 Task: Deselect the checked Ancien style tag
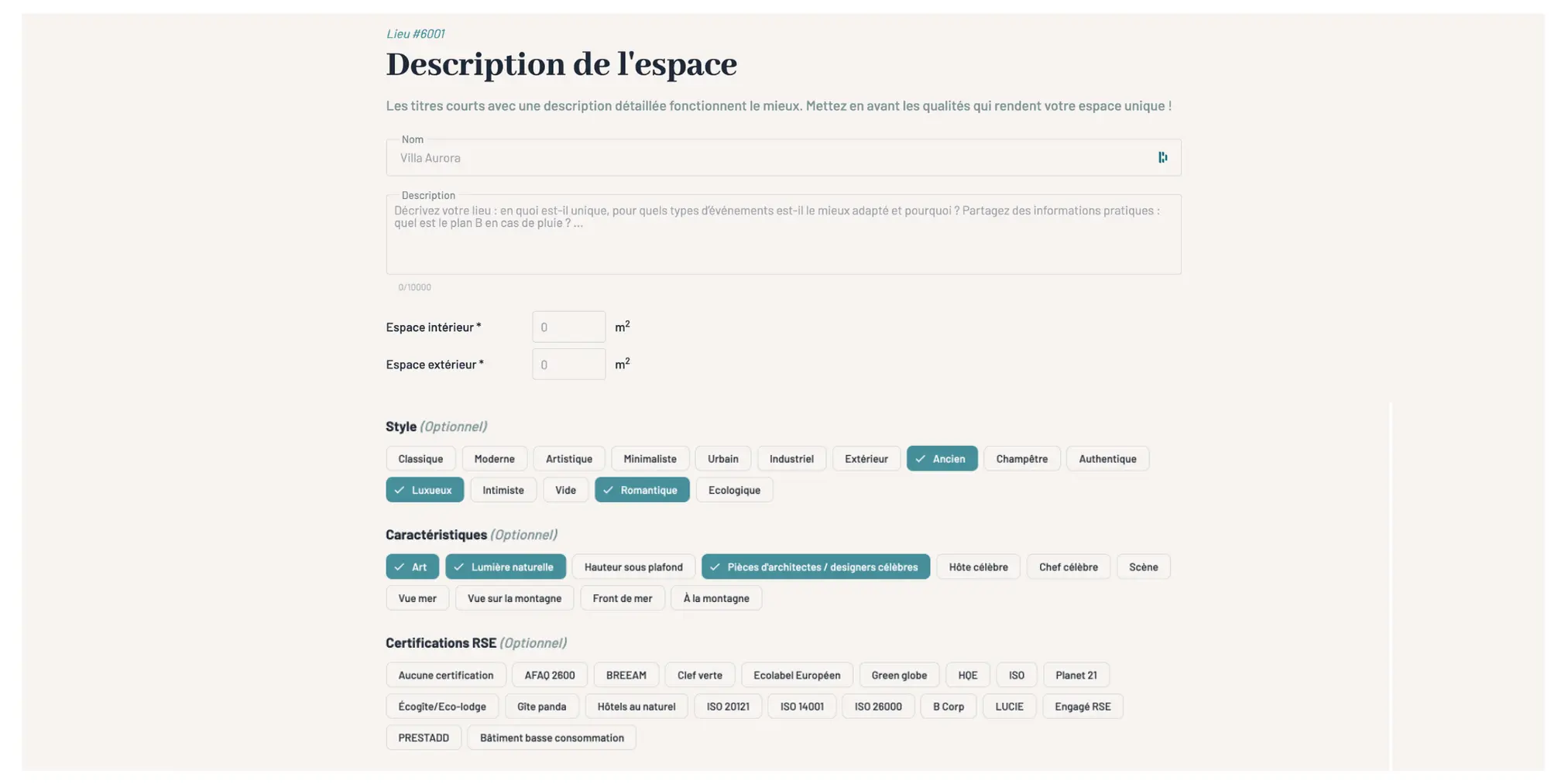[942, 458]
